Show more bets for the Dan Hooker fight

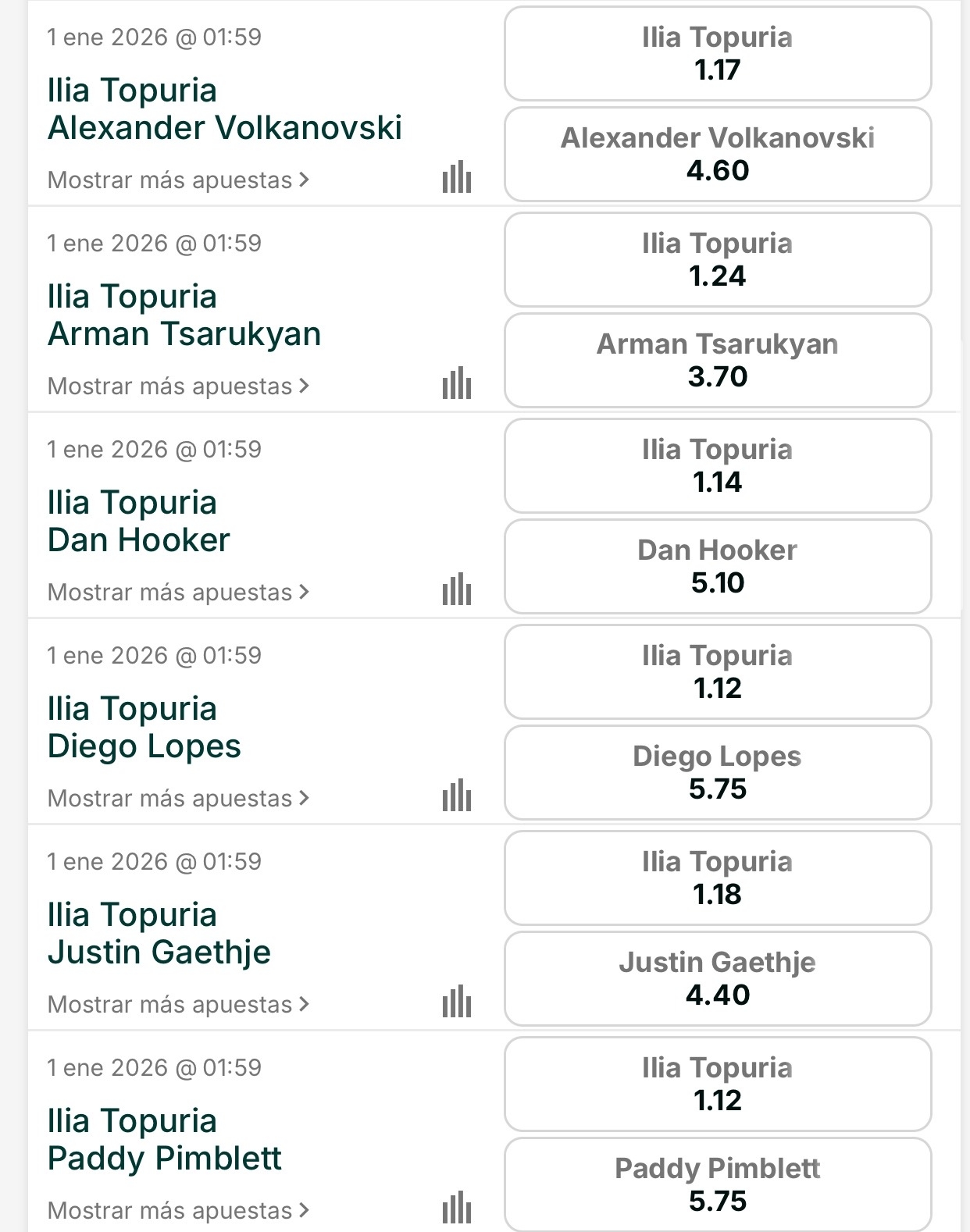pos(178,593)
